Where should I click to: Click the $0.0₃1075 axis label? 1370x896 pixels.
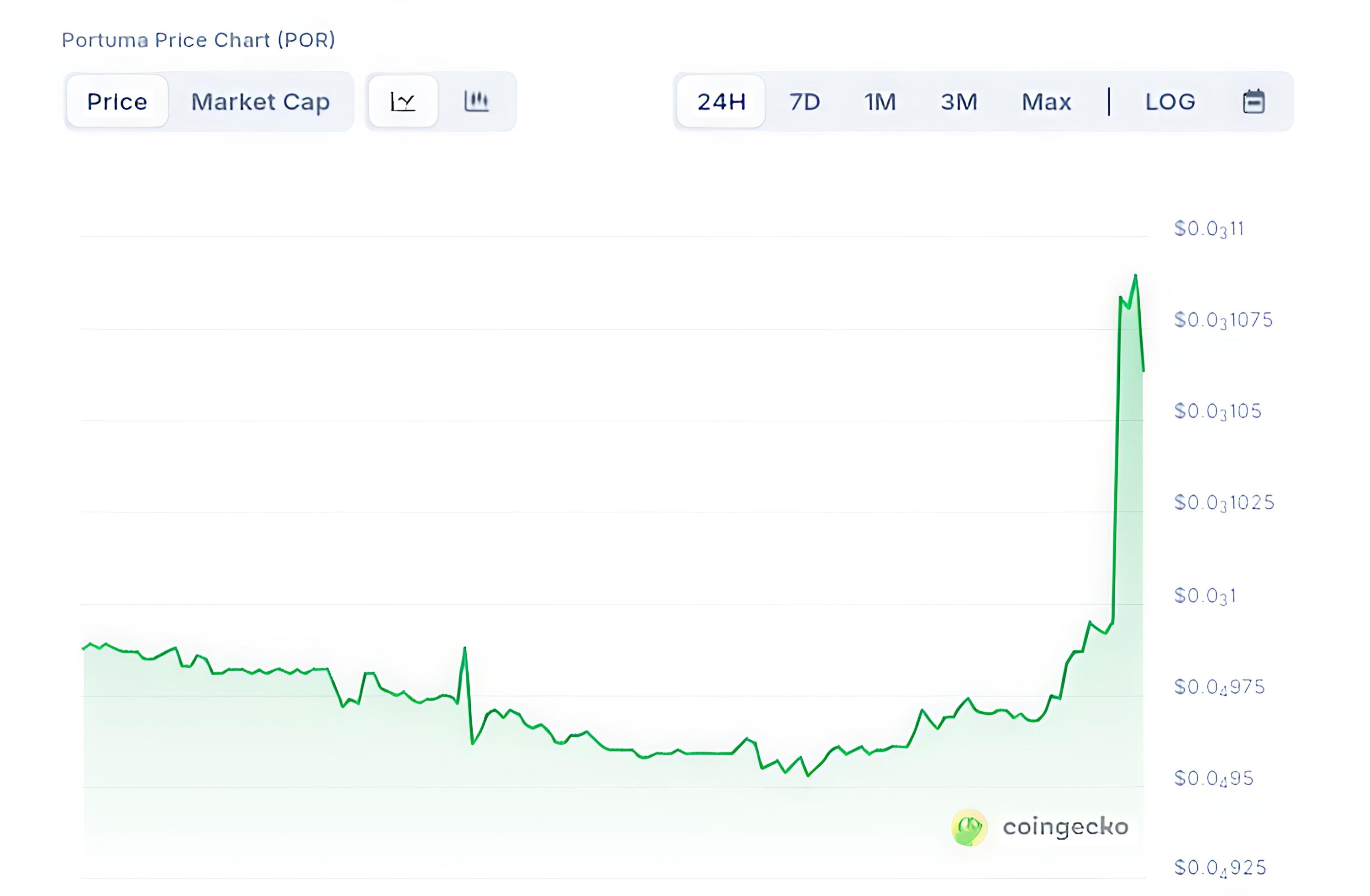pos(1223,320)
